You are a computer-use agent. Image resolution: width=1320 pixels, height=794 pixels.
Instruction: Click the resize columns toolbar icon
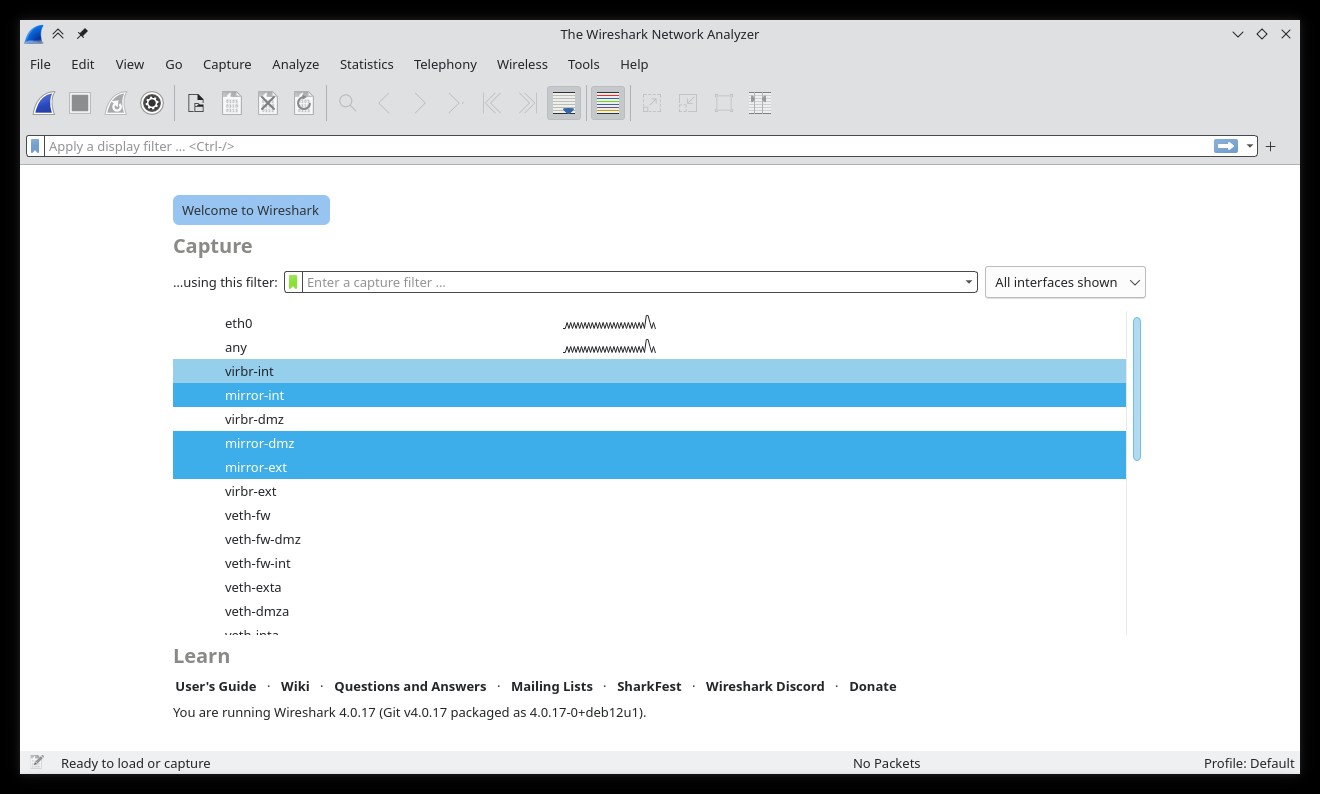point(760,103)
